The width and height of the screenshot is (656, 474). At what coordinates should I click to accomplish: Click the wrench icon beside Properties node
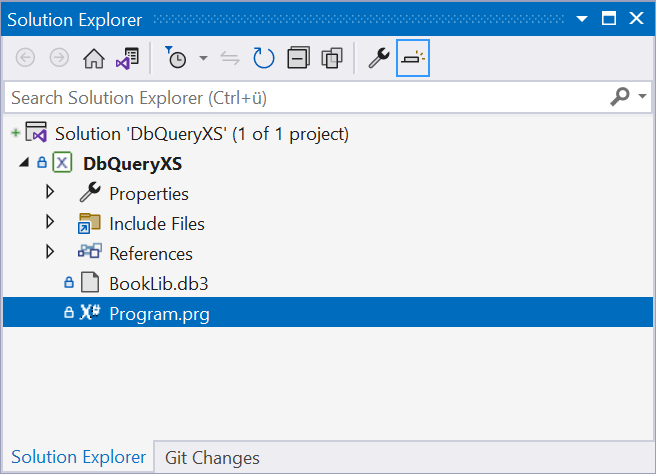(x=90, y=192)
